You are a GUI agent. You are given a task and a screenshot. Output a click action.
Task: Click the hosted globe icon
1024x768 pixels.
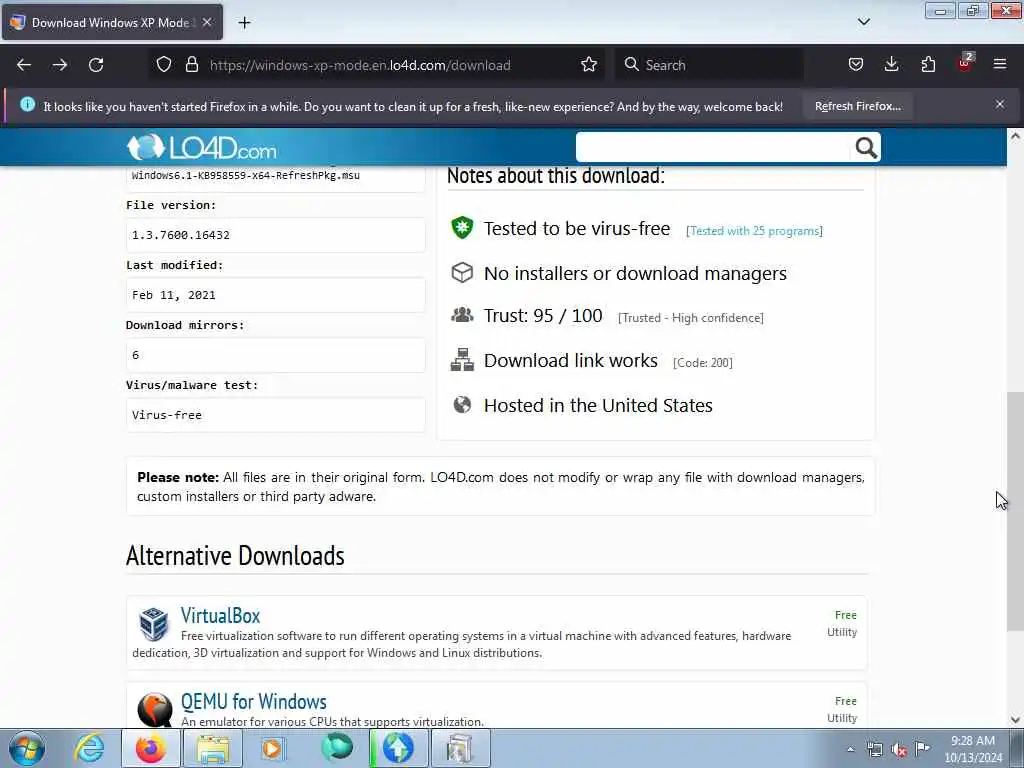(462, 405)
